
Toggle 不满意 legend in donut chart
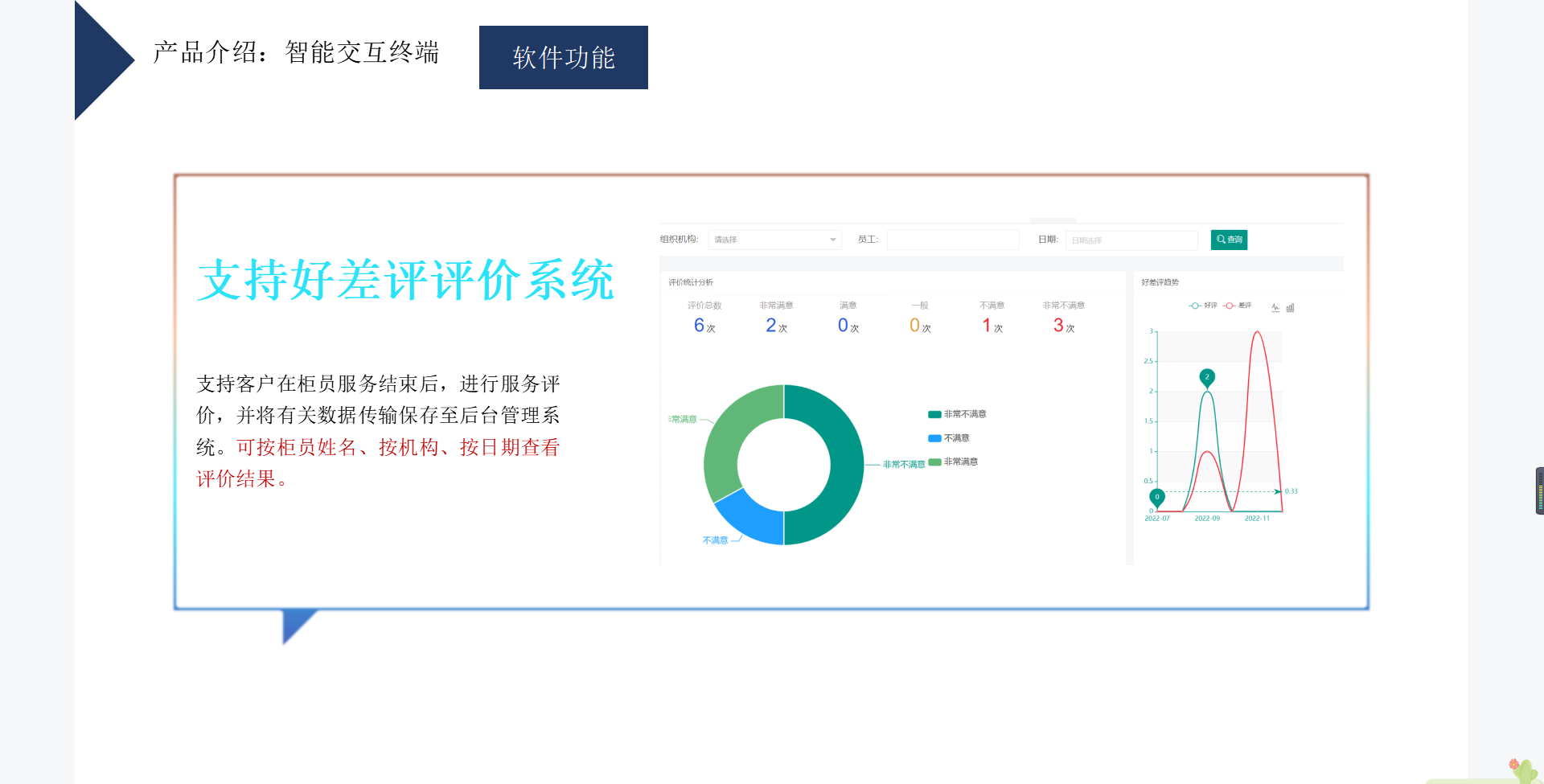point(949,438)
